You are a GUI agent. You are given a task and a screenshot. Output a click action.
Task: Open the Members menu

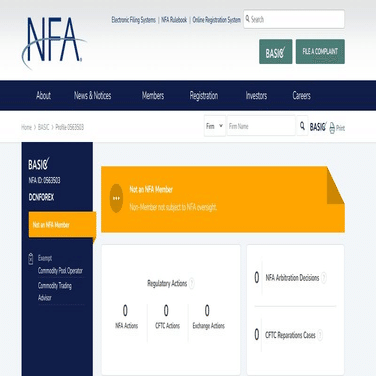pyautogui.click(x=153, y=96)
